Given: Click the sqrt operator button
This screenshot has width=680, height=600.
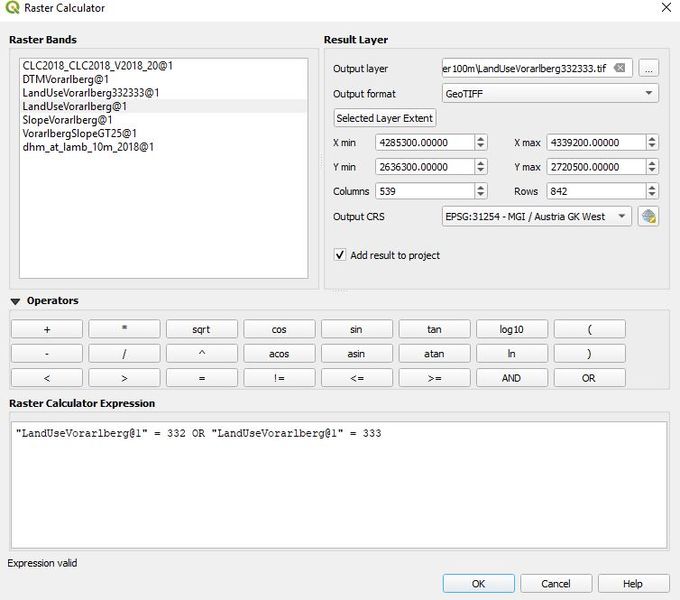Looking at the screenshot, I should tap(202, 329).
